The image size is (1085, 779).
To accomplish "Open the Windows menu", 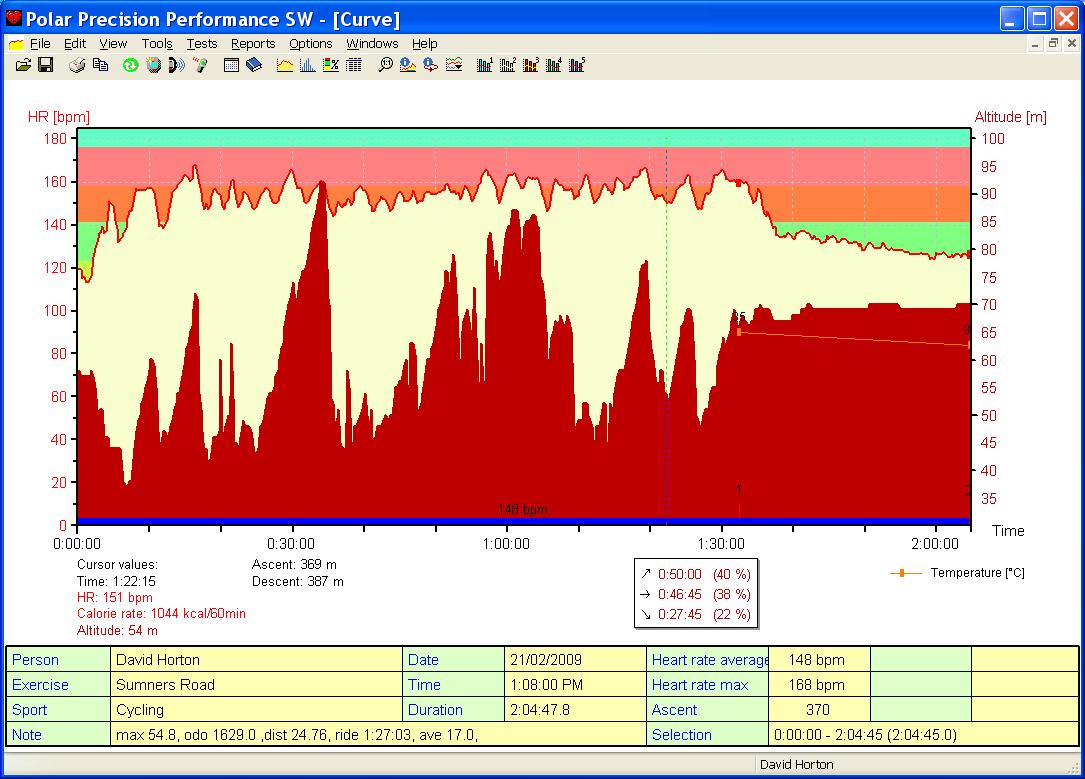I will tap(372, 43).
